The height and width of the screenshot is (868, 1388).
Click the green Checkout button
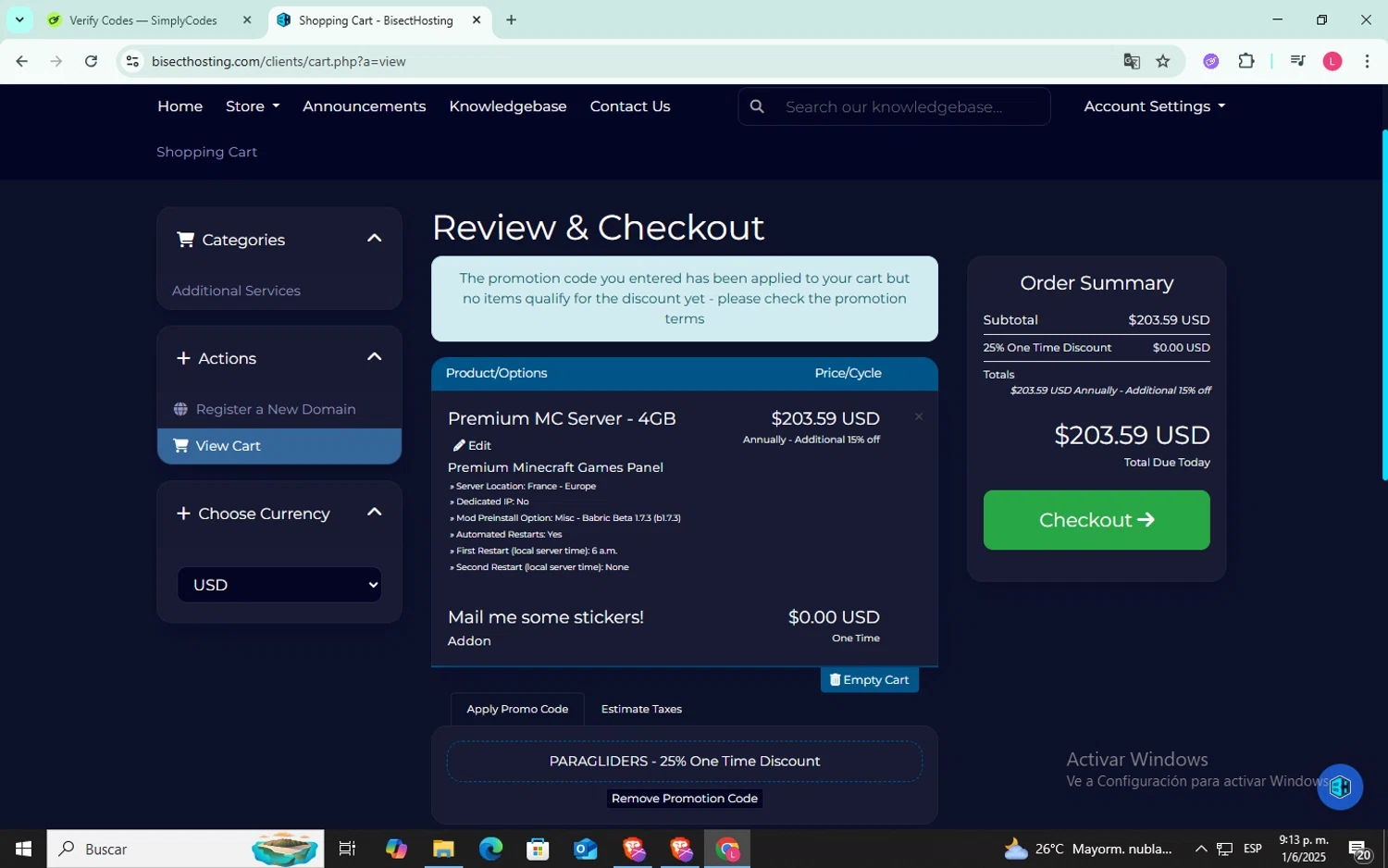[x=1097, y=520]
